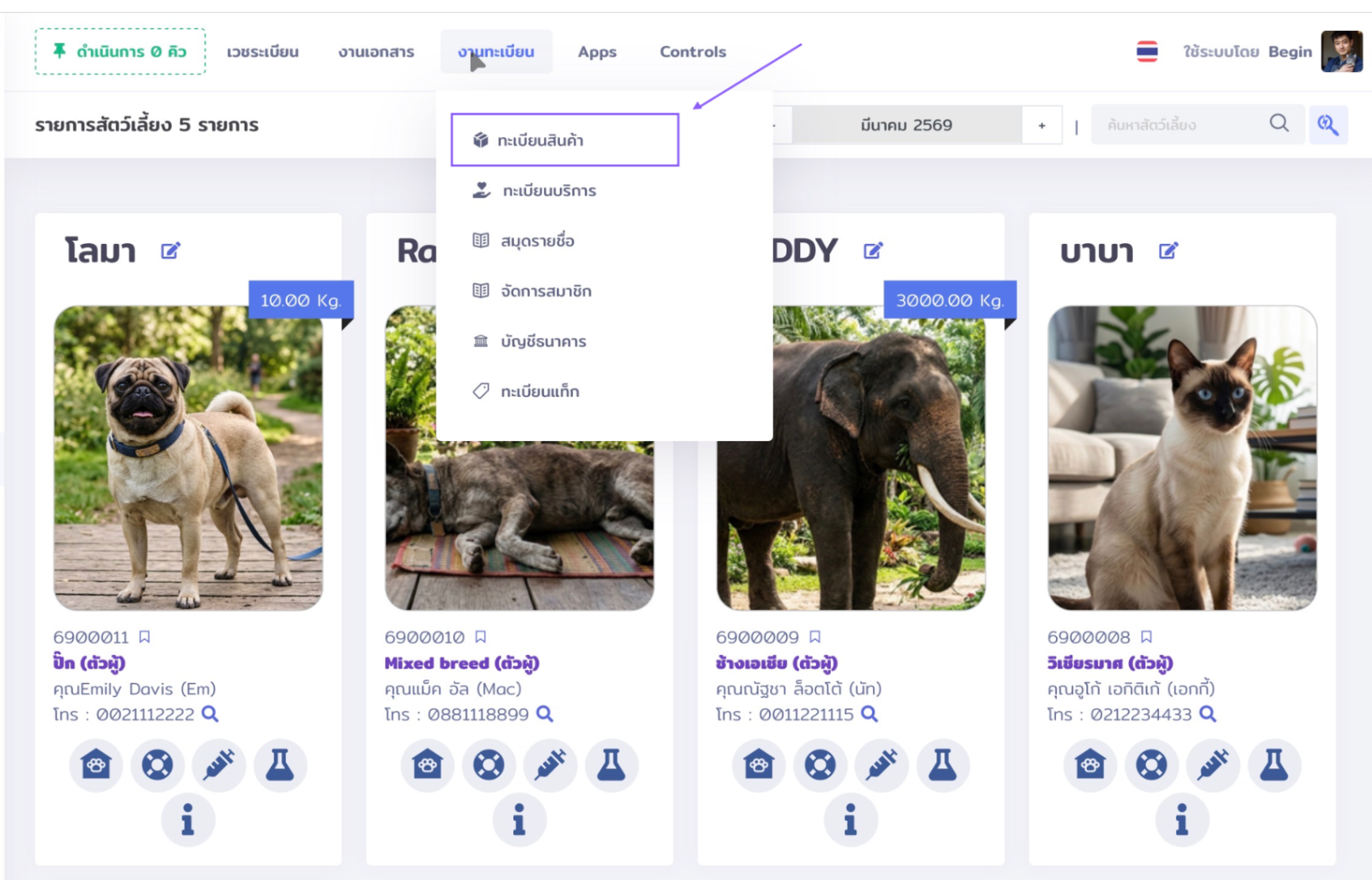Toggle bookmark for pet 6900008

(x=1146, y=637)
